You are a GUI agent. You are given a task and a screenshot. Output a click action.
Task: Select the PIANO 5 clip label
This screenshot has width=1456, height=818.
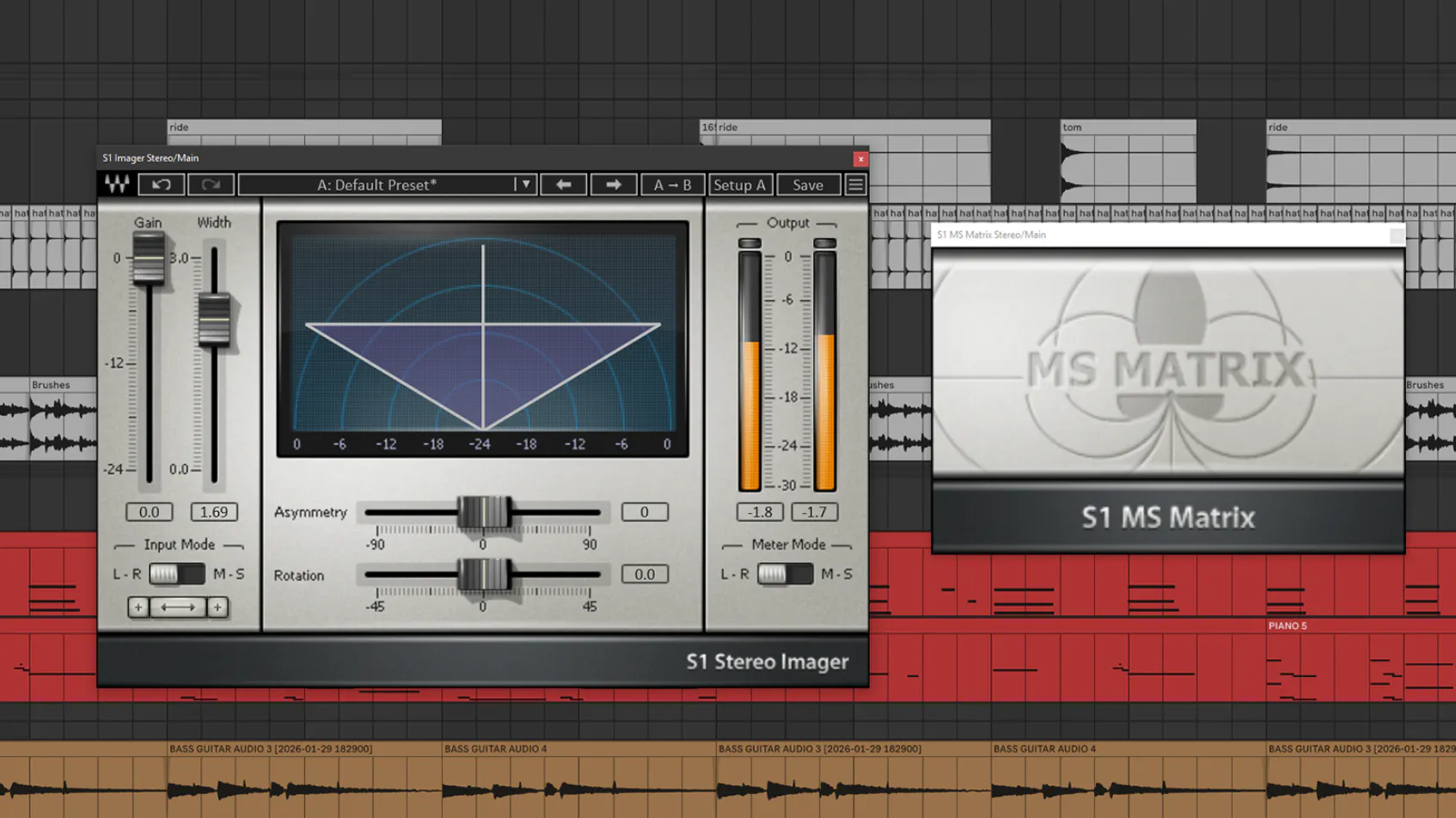coord(1288,626)
